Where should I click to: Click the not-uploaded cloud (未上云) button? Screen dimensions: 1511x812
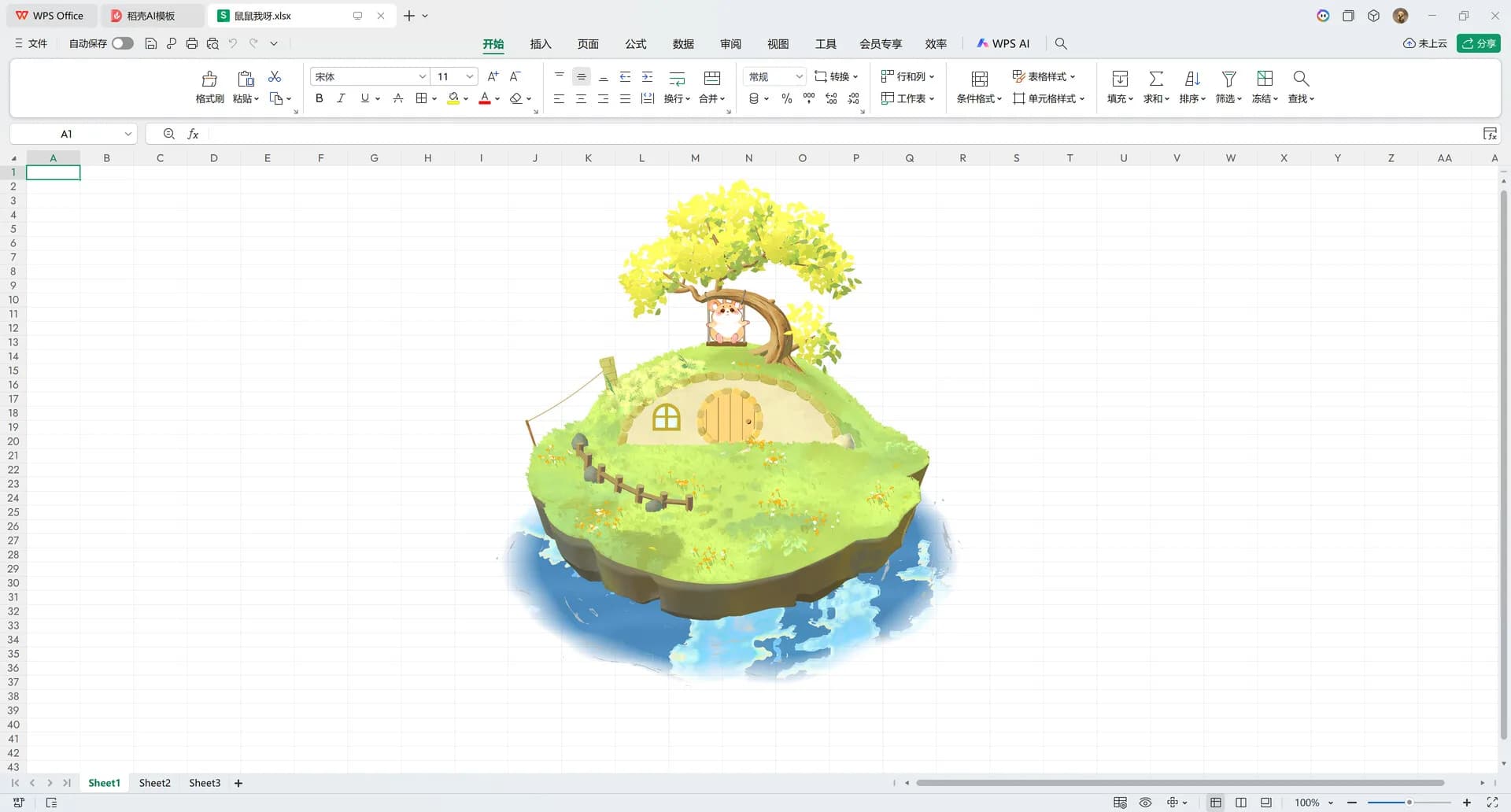pyautogui.click(x=1425, y=43)
